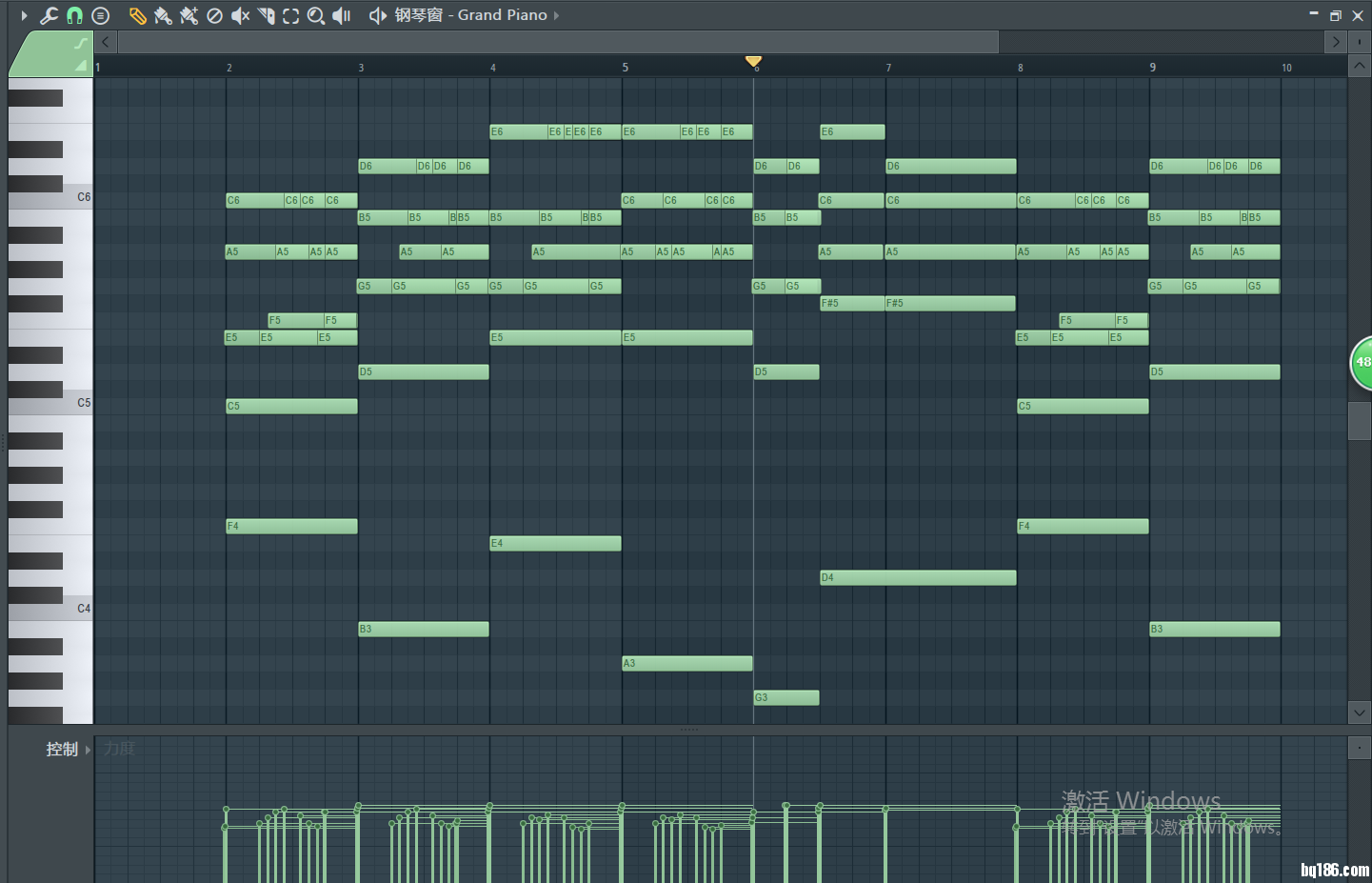Viewport: 1372px width, 883px height.
Task: Select the F4 note in bar 8
Action: coord(1083,526)
